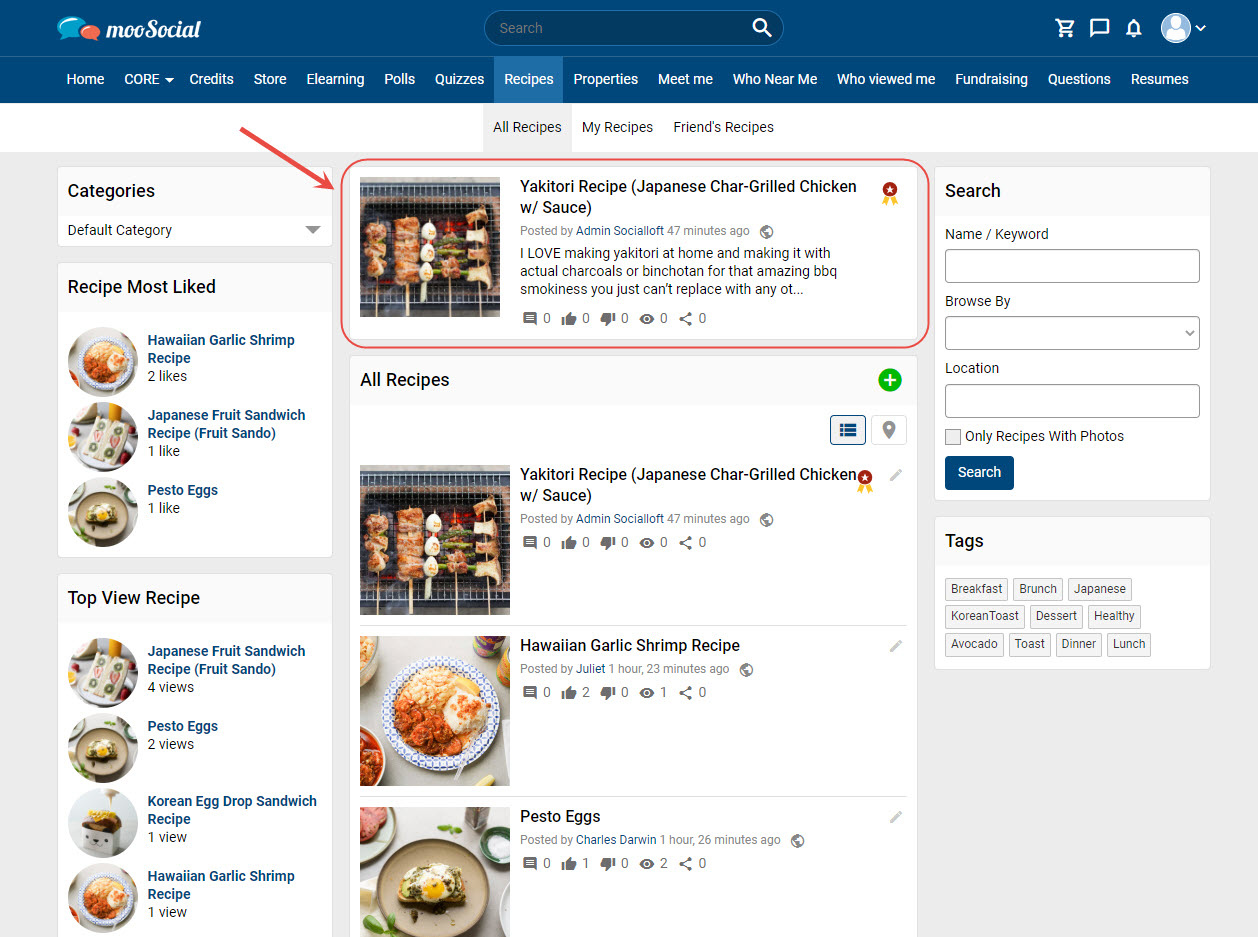Select the Friend's Recipes tab
Screen dimensions: 1258x937
click(x=724, y=127)
